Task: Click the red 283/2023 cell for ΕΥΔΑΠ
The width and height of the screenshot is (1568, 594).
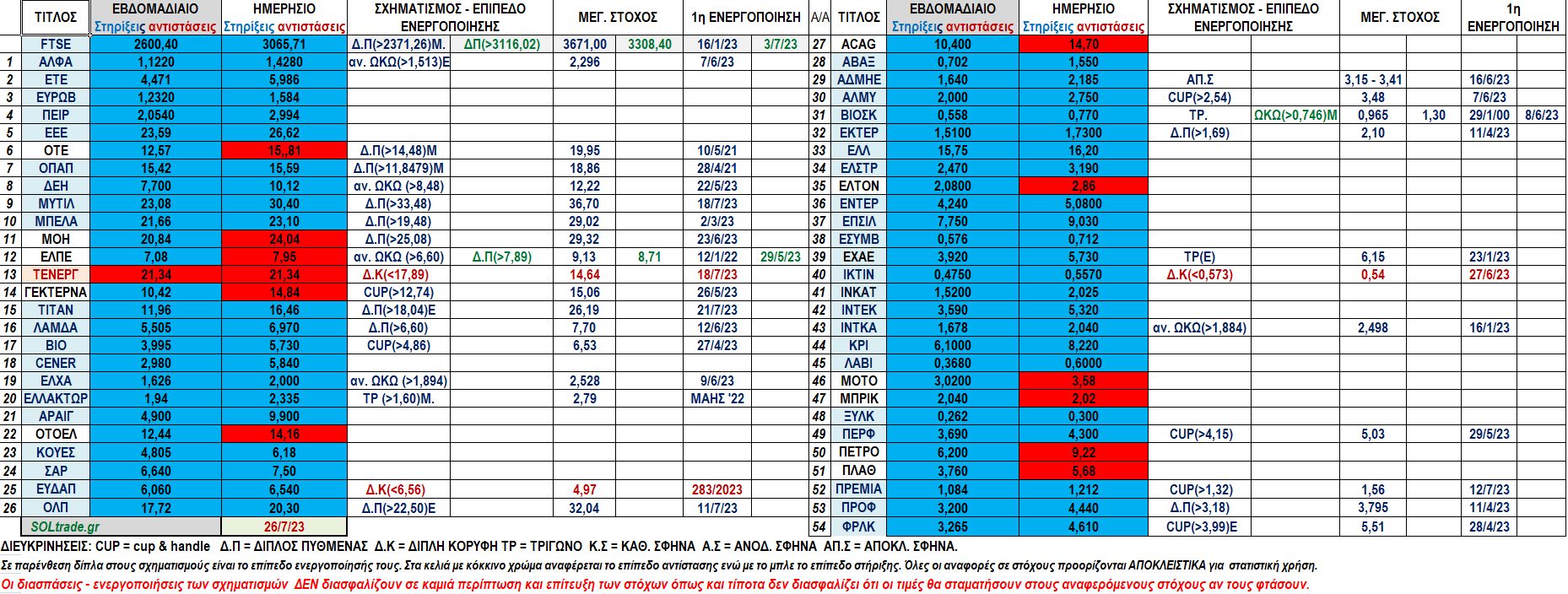Action: (x=717, y=489)
